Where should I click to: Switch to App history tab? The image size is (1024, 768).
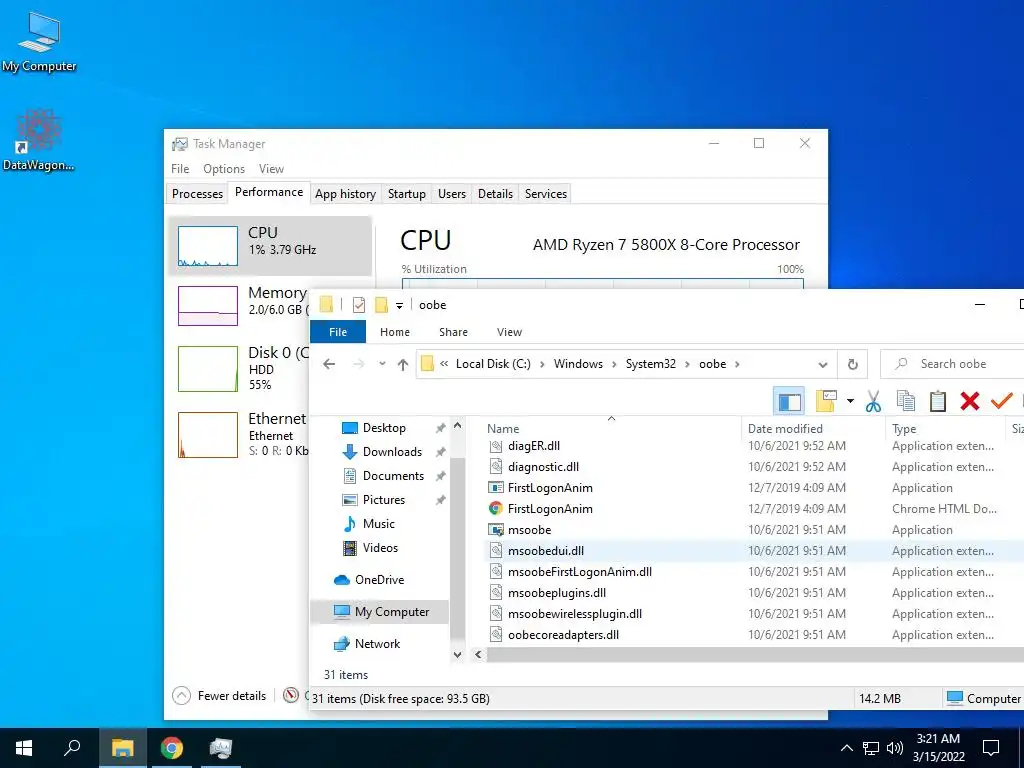click(345, 194)
